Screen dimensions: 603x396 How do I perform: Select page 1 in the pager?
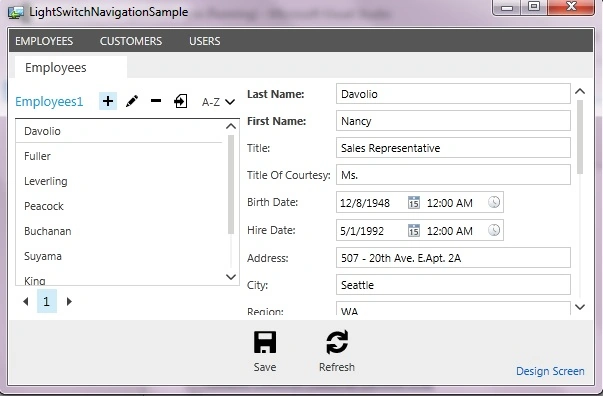47,301
